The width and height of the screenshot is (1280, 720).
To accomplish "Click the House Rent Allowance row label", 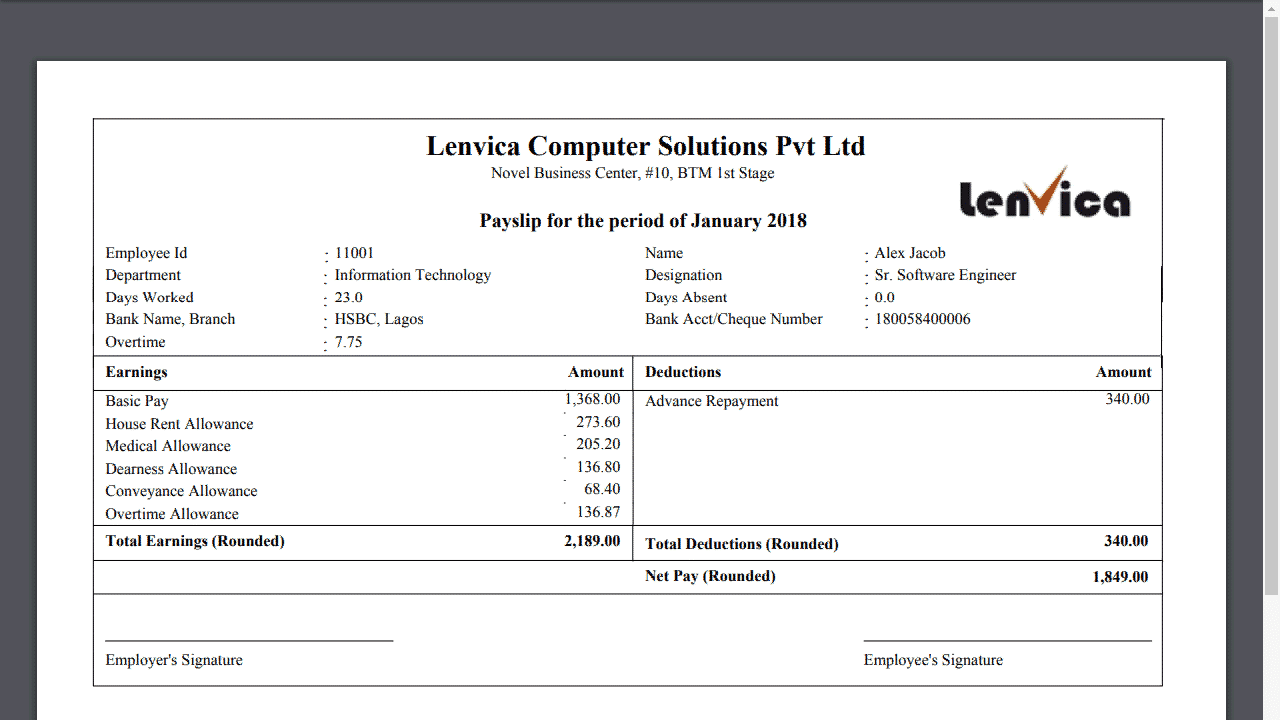I will click(x=179, y=424).
